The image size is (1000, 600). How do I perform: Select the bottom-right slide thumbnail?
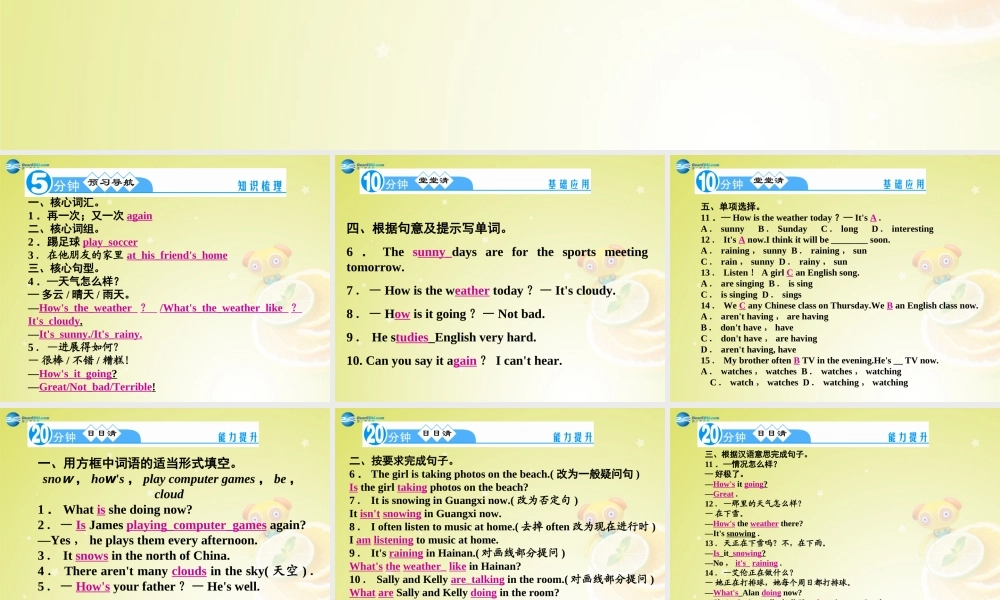833,500
